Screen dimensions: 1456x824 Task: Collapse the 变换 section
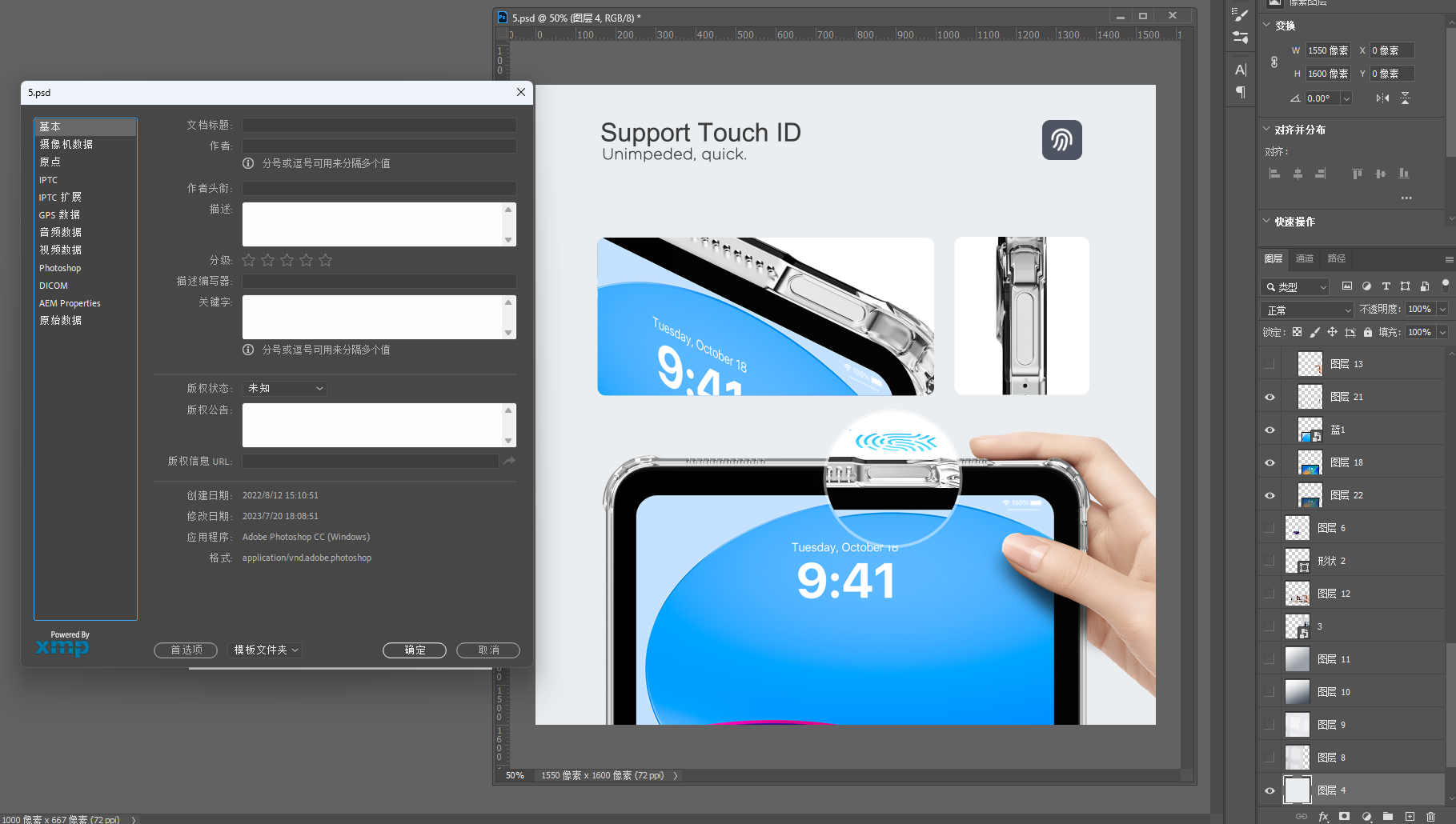1266,26
